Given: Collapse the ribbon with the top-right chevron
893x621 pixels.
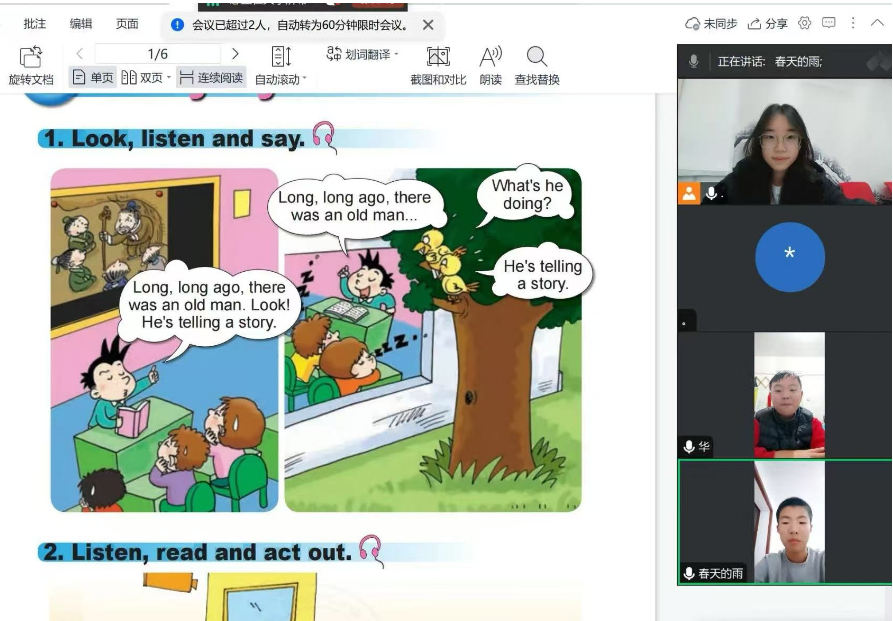Looking at the screenshot, I should (878, 23).
